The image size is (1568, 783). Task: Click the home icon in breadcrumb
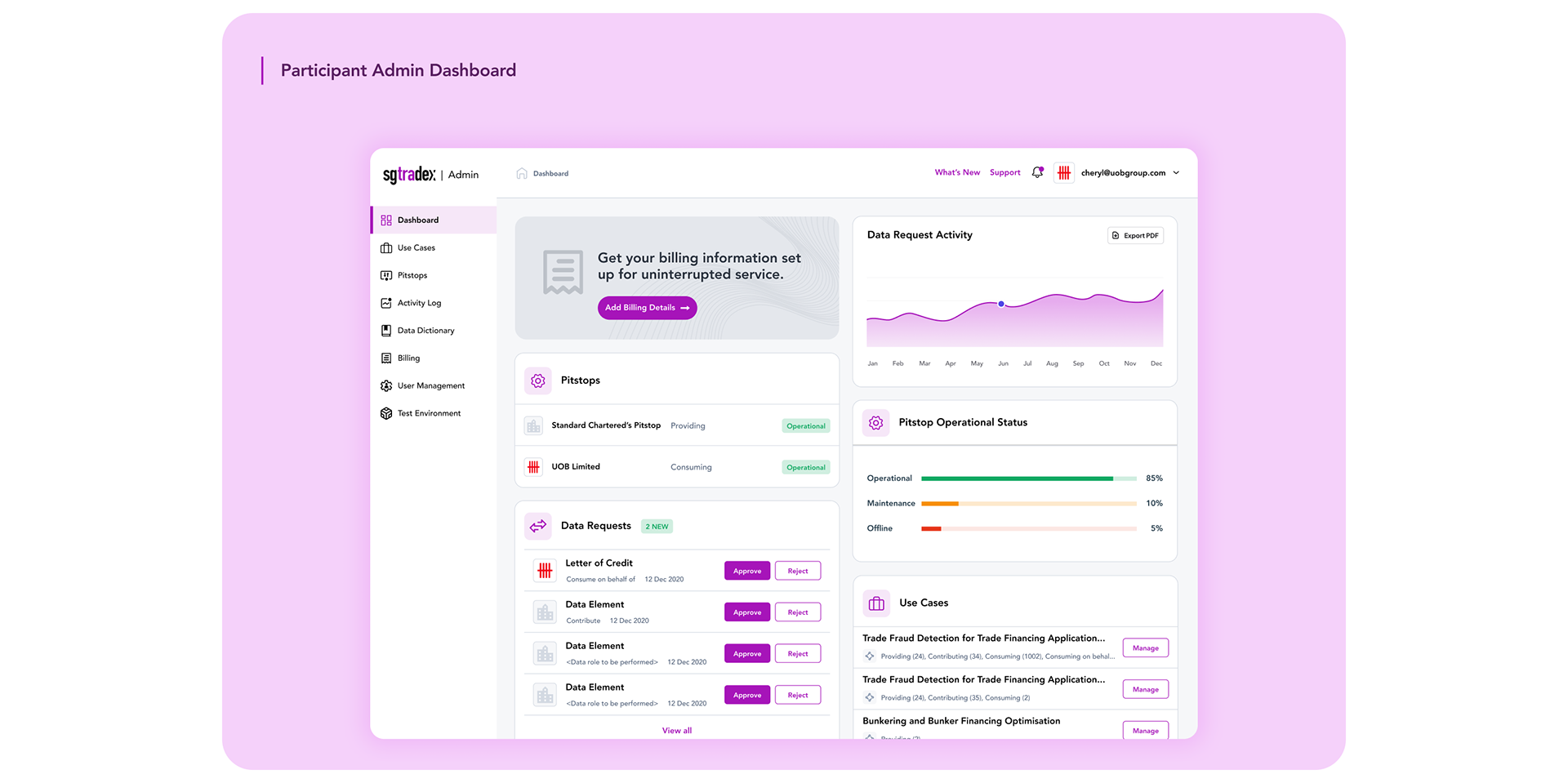point(522,173)
